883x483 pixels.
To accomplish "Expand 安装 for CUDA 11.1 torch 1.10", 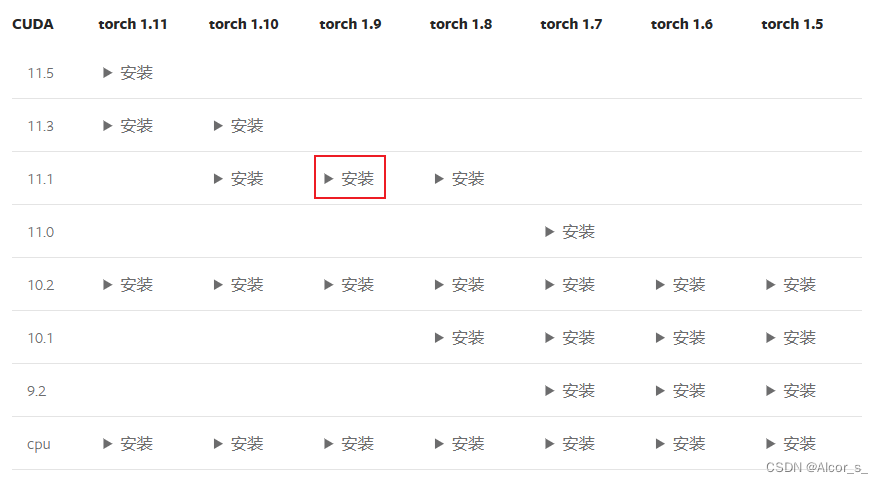I will click(x=238, y=179).
